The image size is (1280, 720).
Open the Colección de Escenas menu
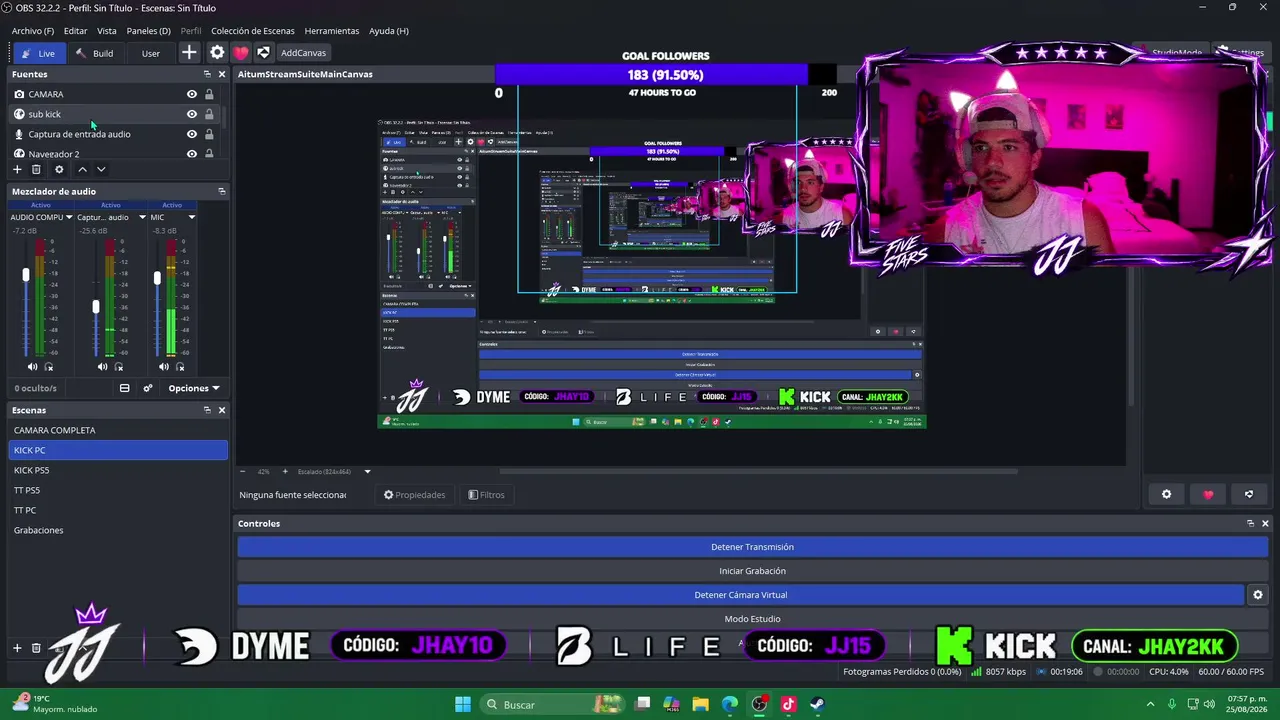point(253,31)
